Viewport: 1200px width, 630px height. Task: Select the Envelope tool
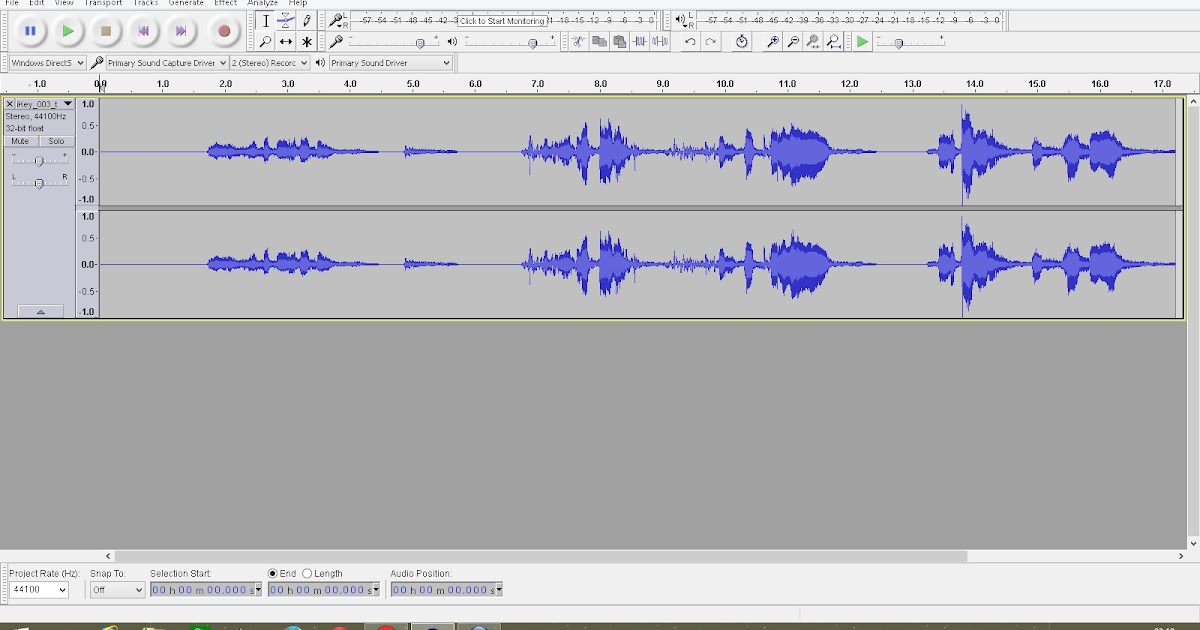287,20
